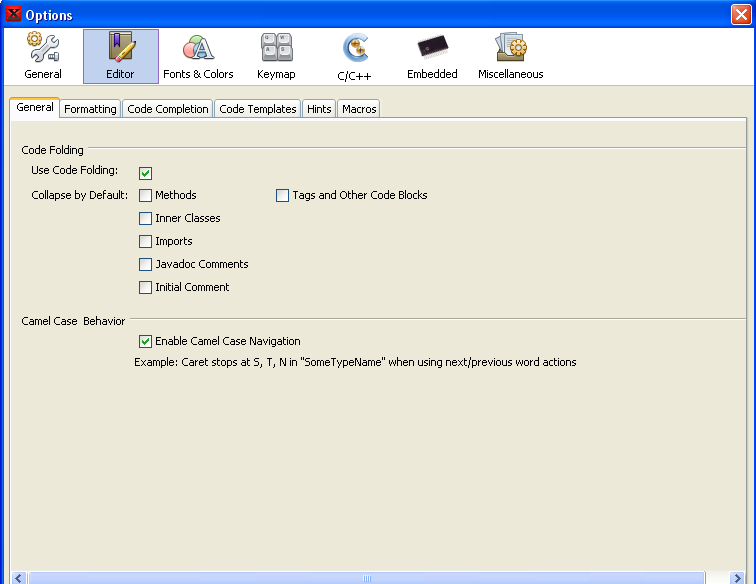Viewport: 756px width, 584px height.
Task: Toggle Tags and Other Code Blocks
Action: pos(283,196)
